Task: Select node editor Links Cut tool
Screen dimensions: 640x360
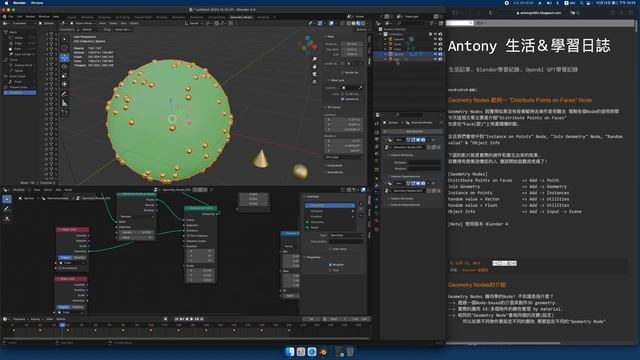Action: pyautogui.click(x=7, y=218)
